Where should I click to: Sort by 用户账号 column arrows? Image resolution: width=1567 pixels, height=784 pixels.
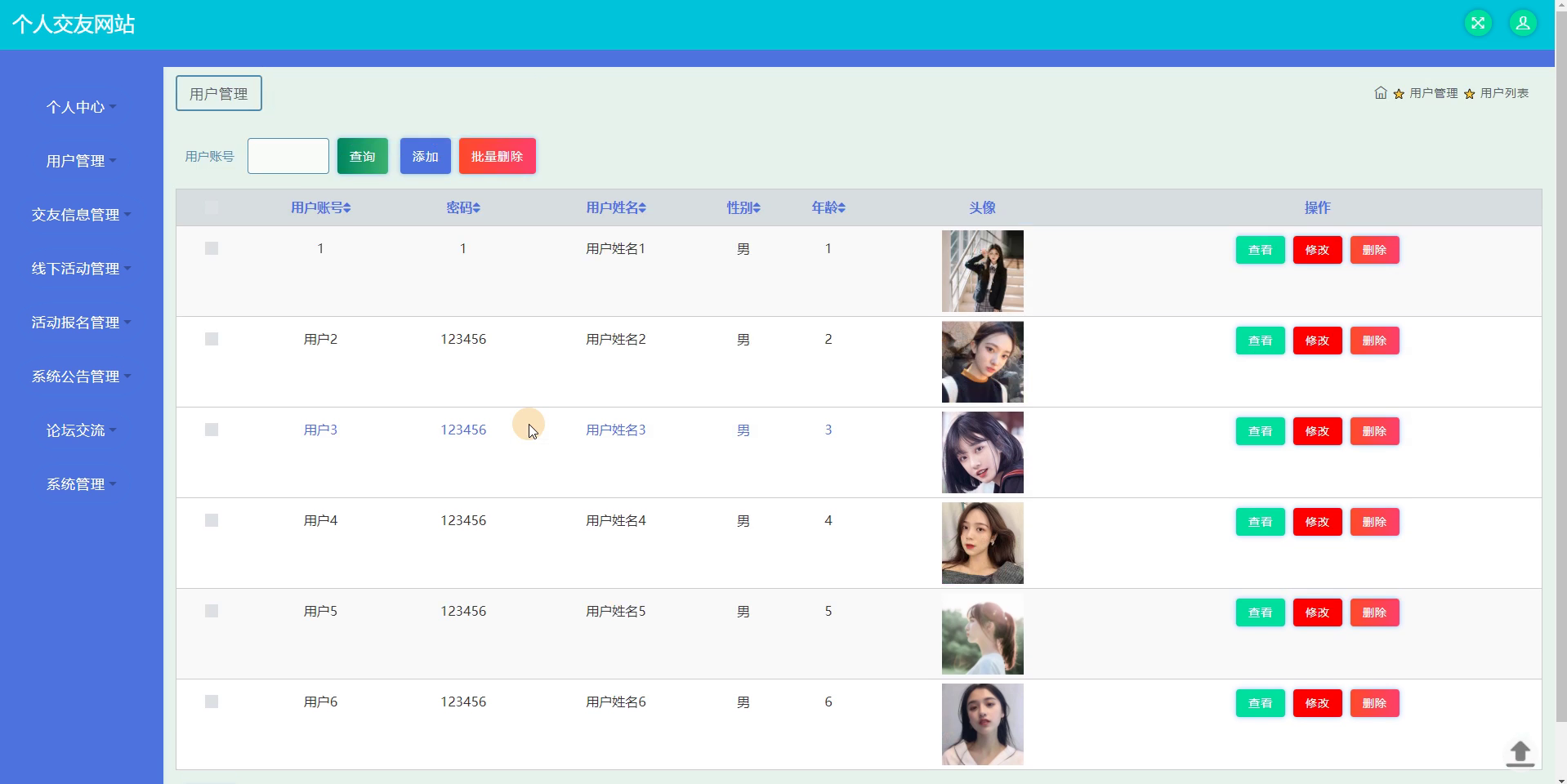347,208
